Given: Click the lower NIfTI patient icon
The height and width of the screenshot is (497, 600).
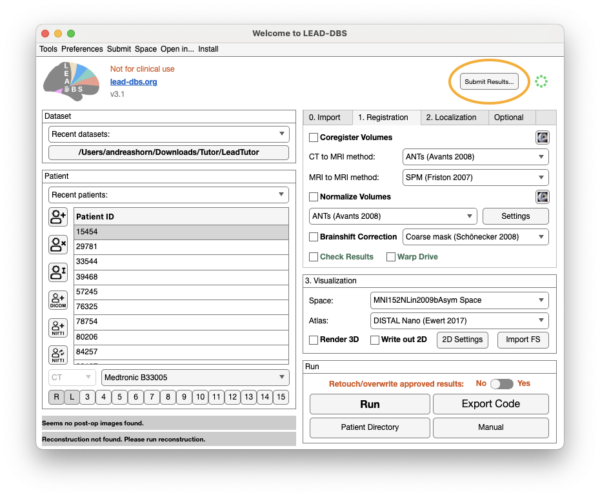Looking at the screenshot, I should tap(58, 355).
